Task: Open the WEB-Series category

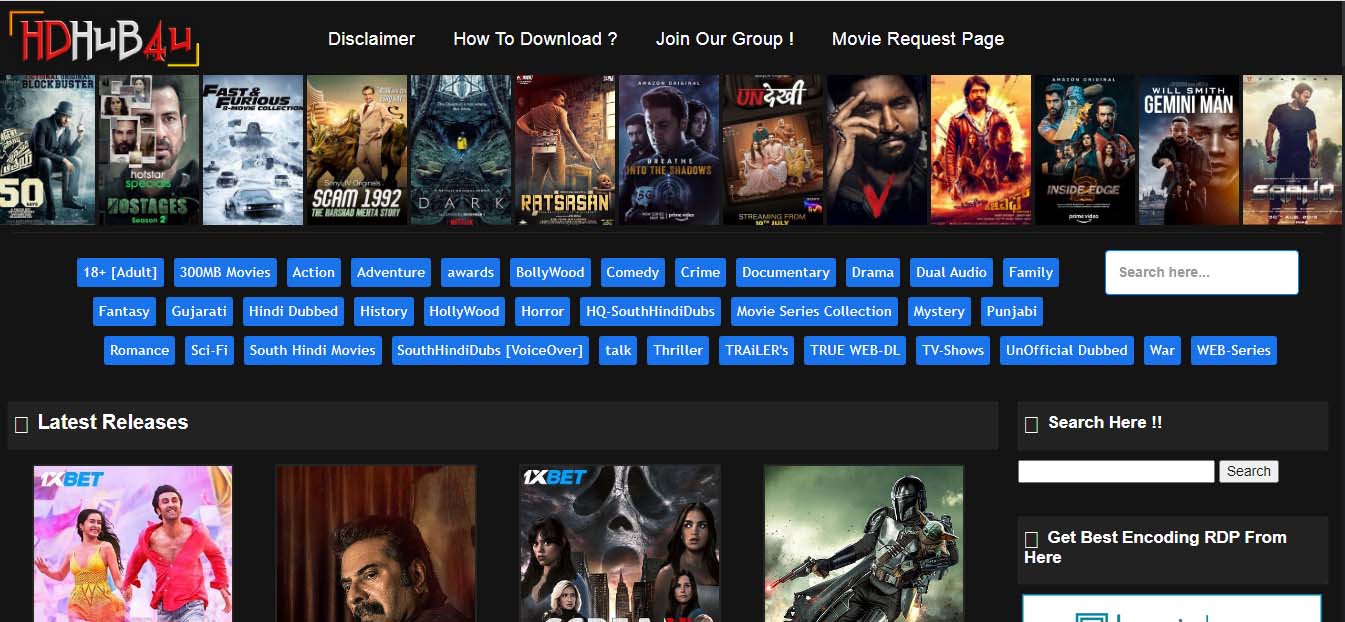Action: 1234,350
